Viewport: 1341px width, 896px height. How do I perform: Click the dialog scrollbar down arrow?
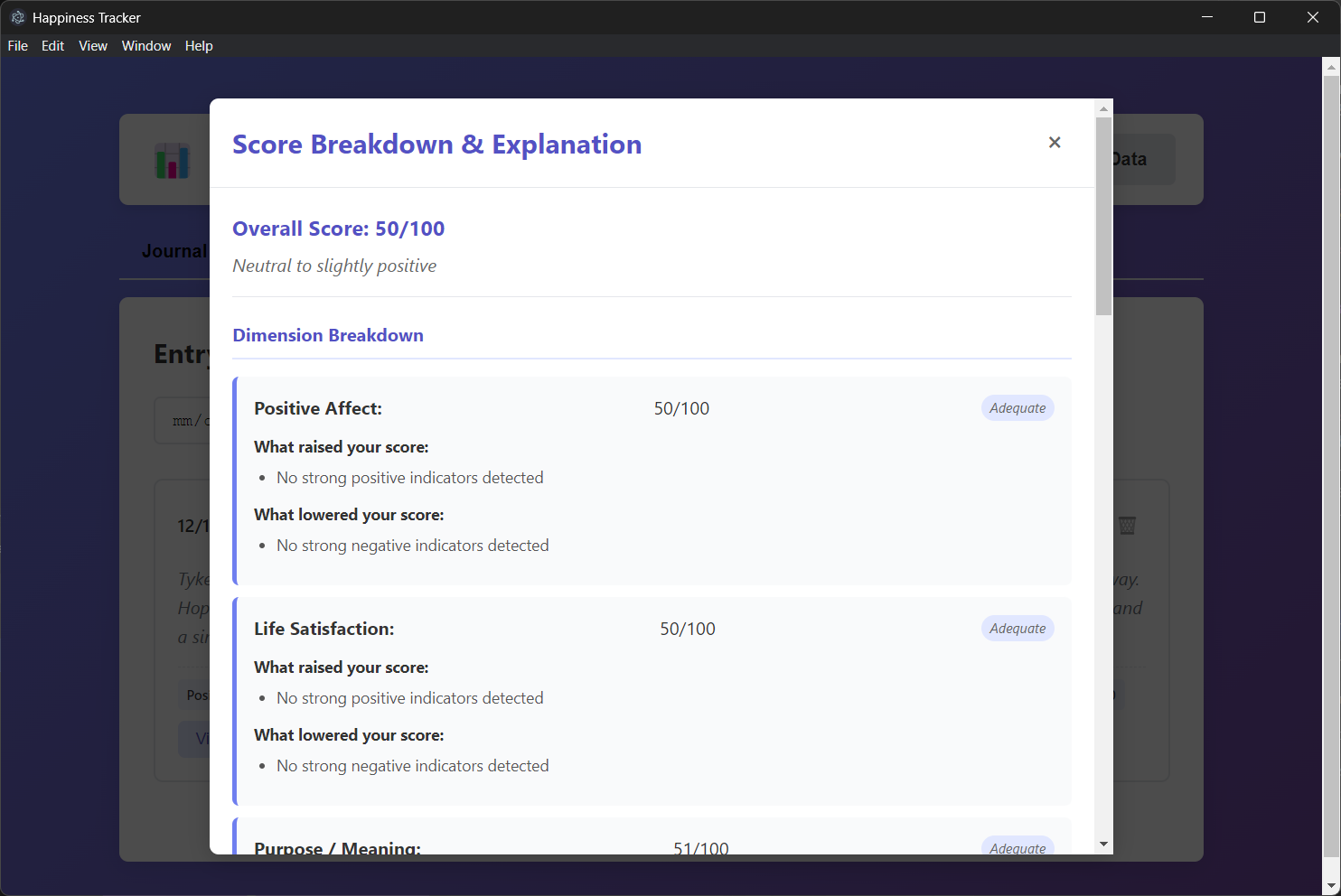tap(1103, 845)
